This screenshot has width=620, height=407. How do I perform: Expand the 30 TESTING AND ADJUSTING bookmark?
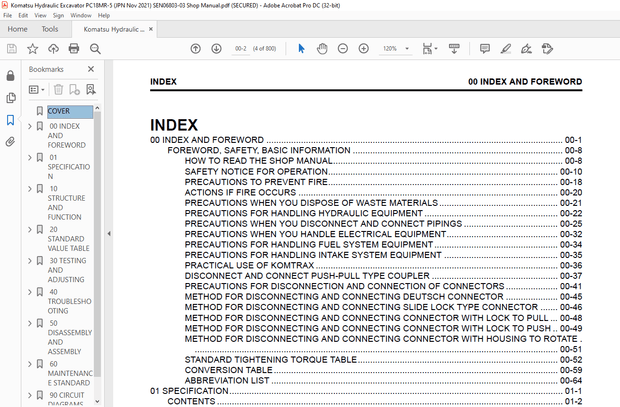(30, 261)
